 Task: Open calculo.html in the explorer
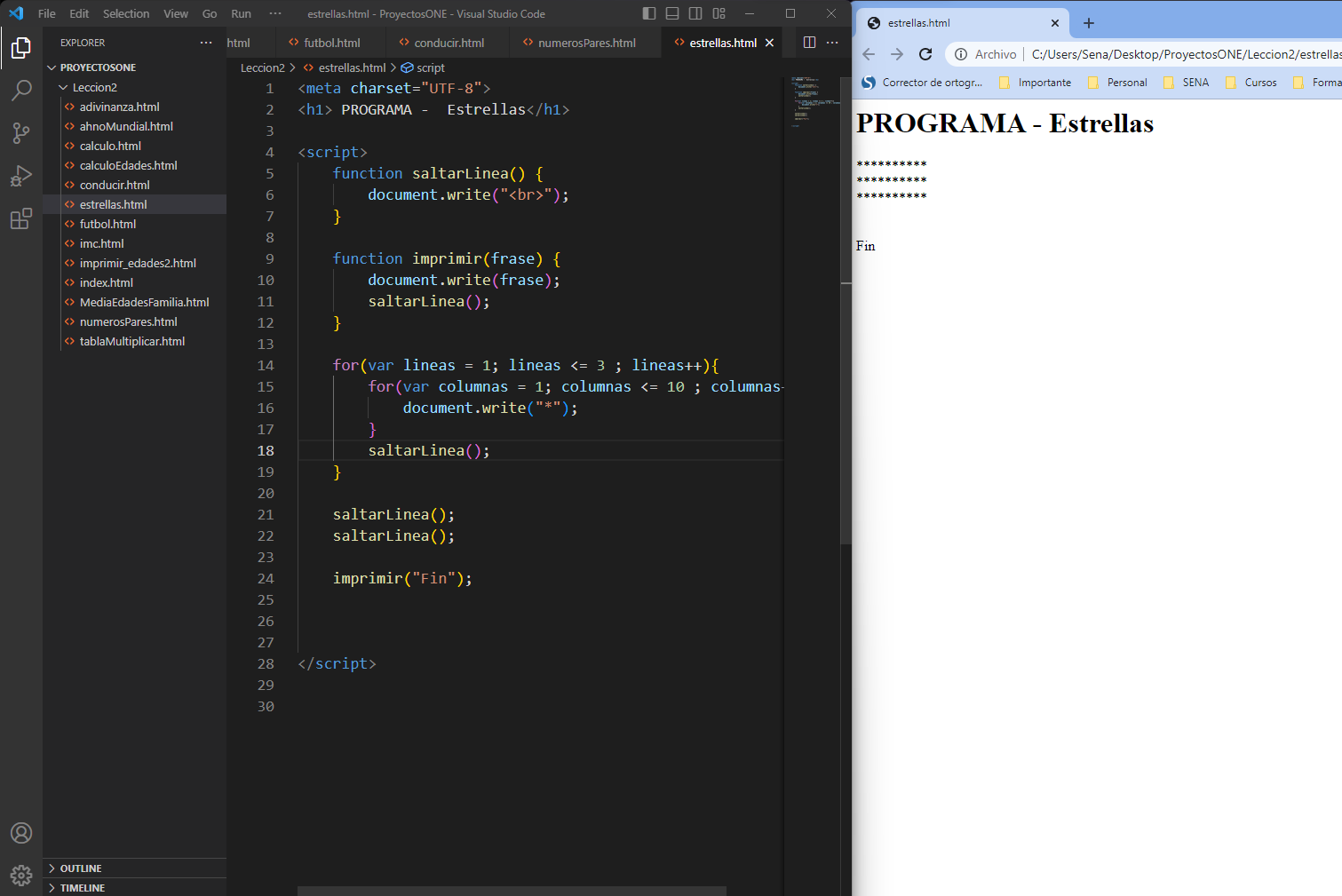[x=134, y=146]
